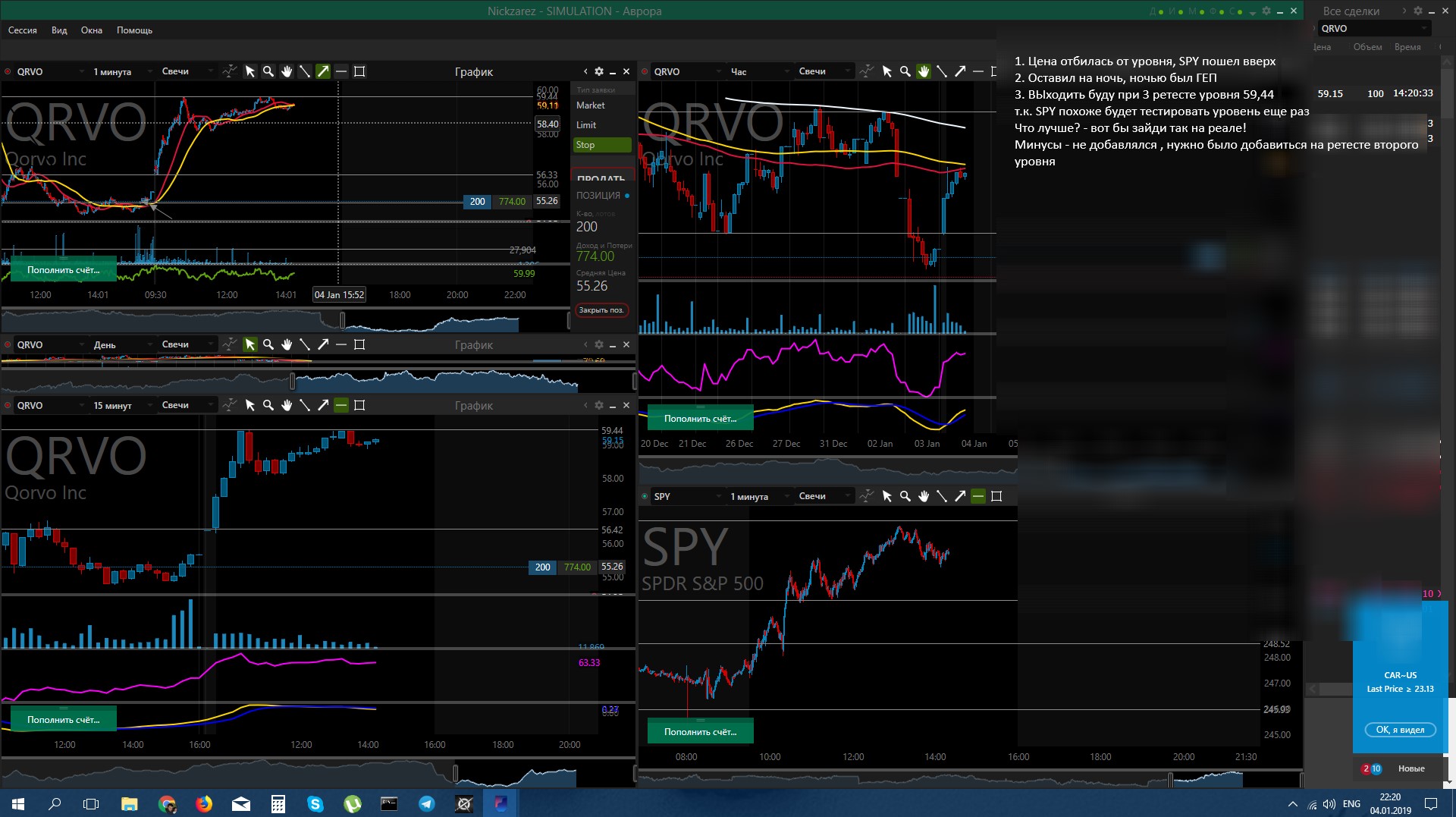
Task: Open 'Сессия' menu
Action: (x=23, y=30)
